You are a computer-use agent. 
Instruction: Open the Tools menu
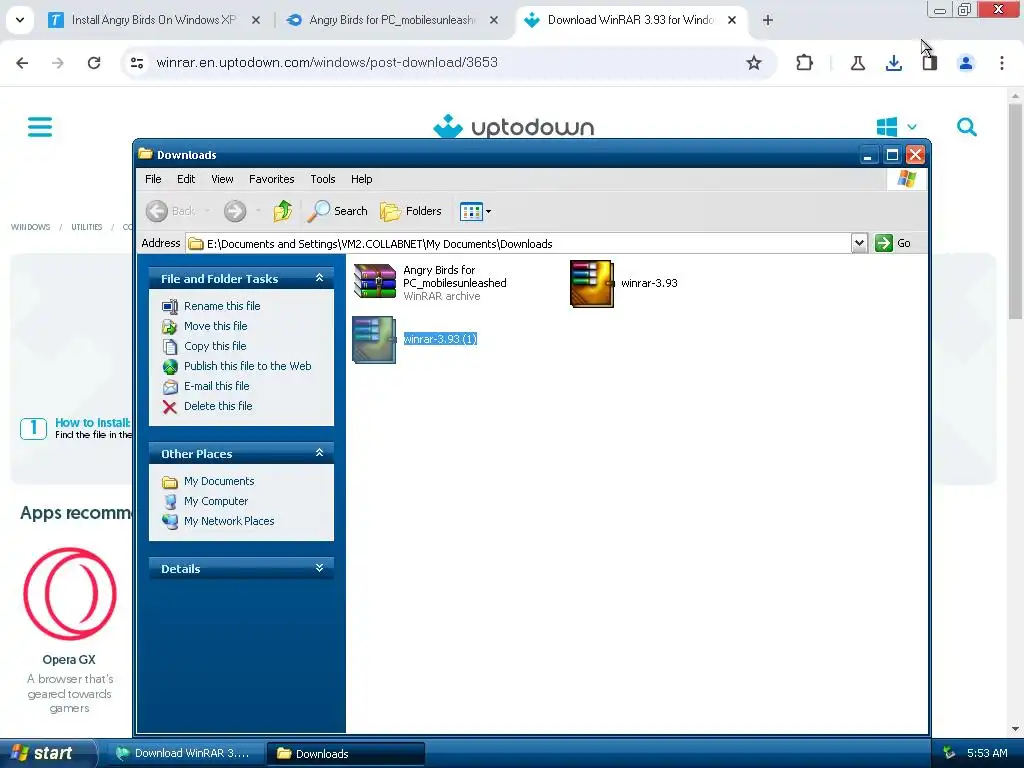(x=323, y=179)
